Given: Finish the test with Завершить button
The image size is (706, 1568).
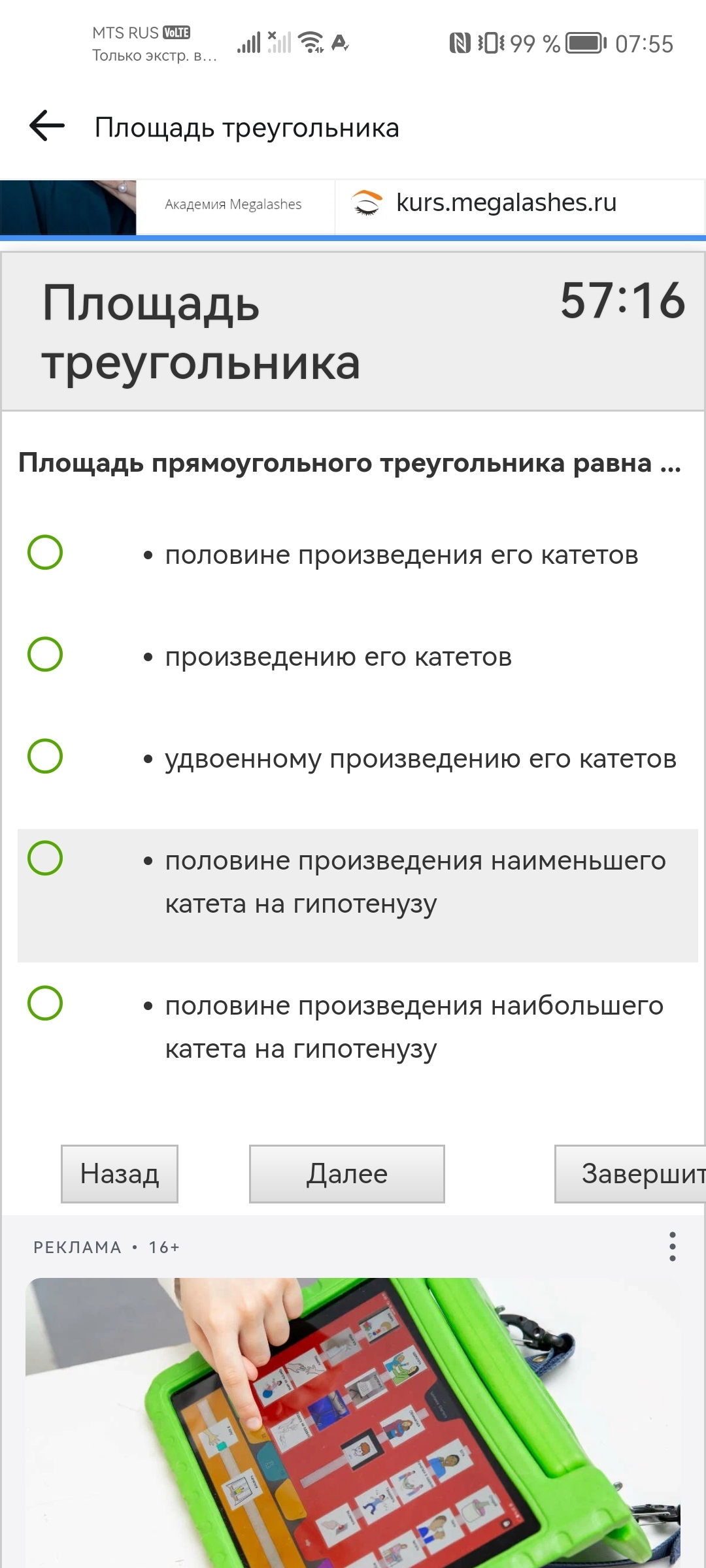Looking at the screenshot, I should [x=630, y=1174].
